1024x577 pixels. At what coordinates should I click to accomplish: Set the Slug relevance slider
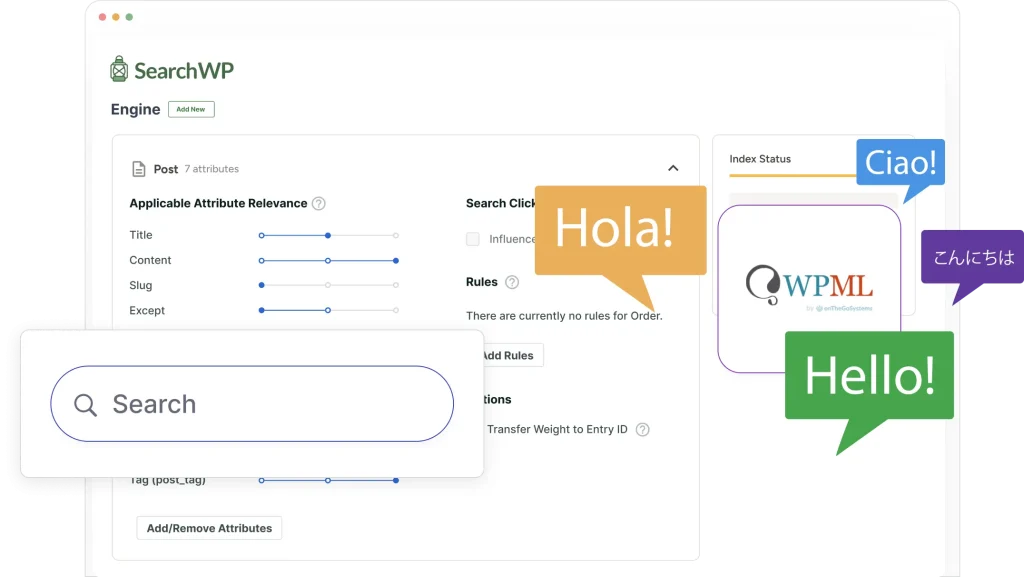click(328, 285)
